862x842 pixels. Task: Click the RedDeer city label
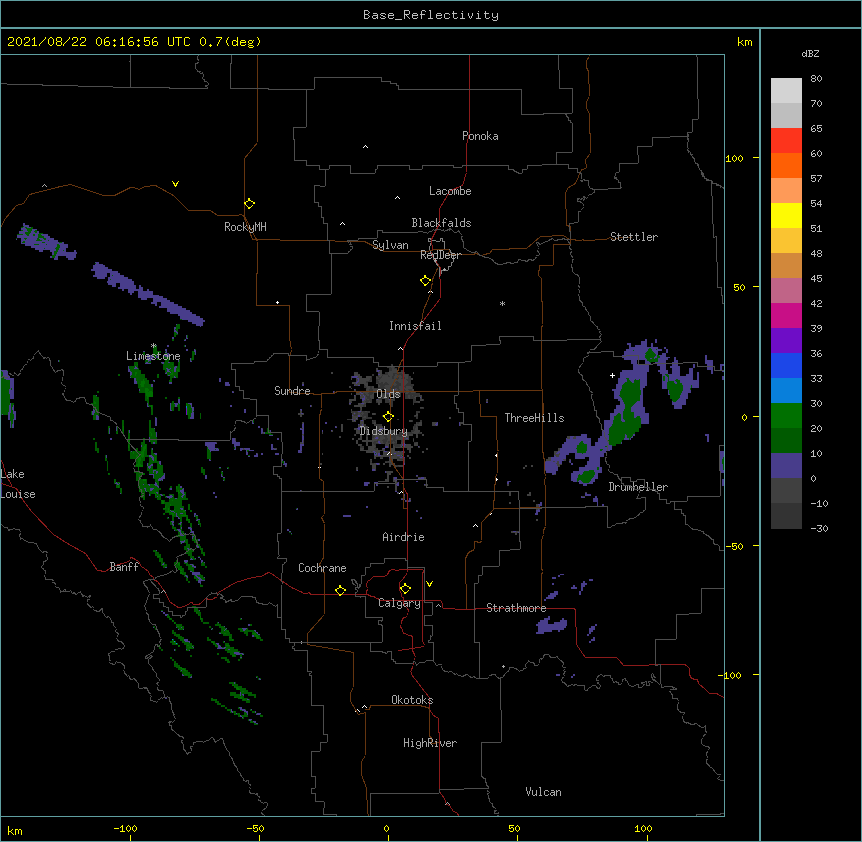440,255
